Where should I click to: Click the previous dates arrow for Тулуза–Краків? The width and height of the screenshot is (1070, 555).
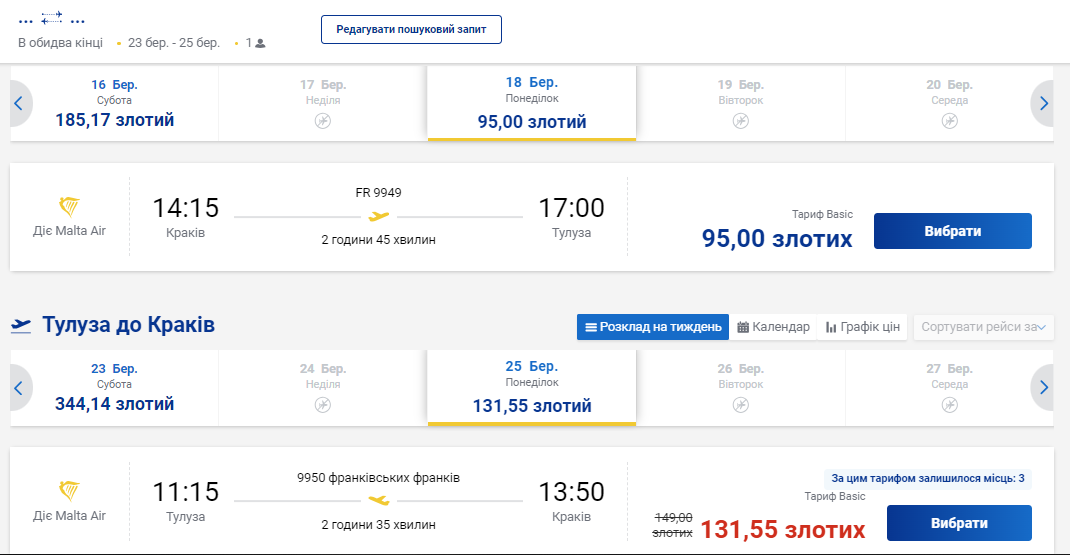18,387
